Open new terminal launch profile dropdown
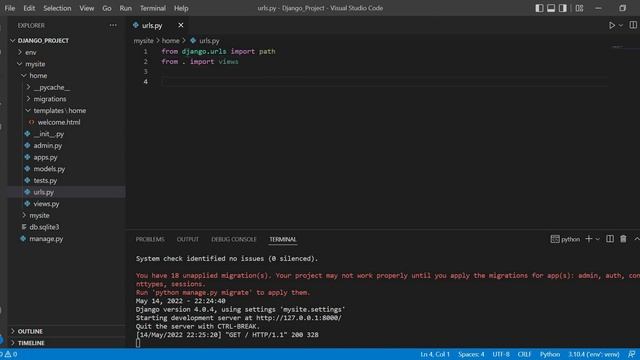Image resolution: width=640 pixels, height=360 pixels. tap(598, 239)
